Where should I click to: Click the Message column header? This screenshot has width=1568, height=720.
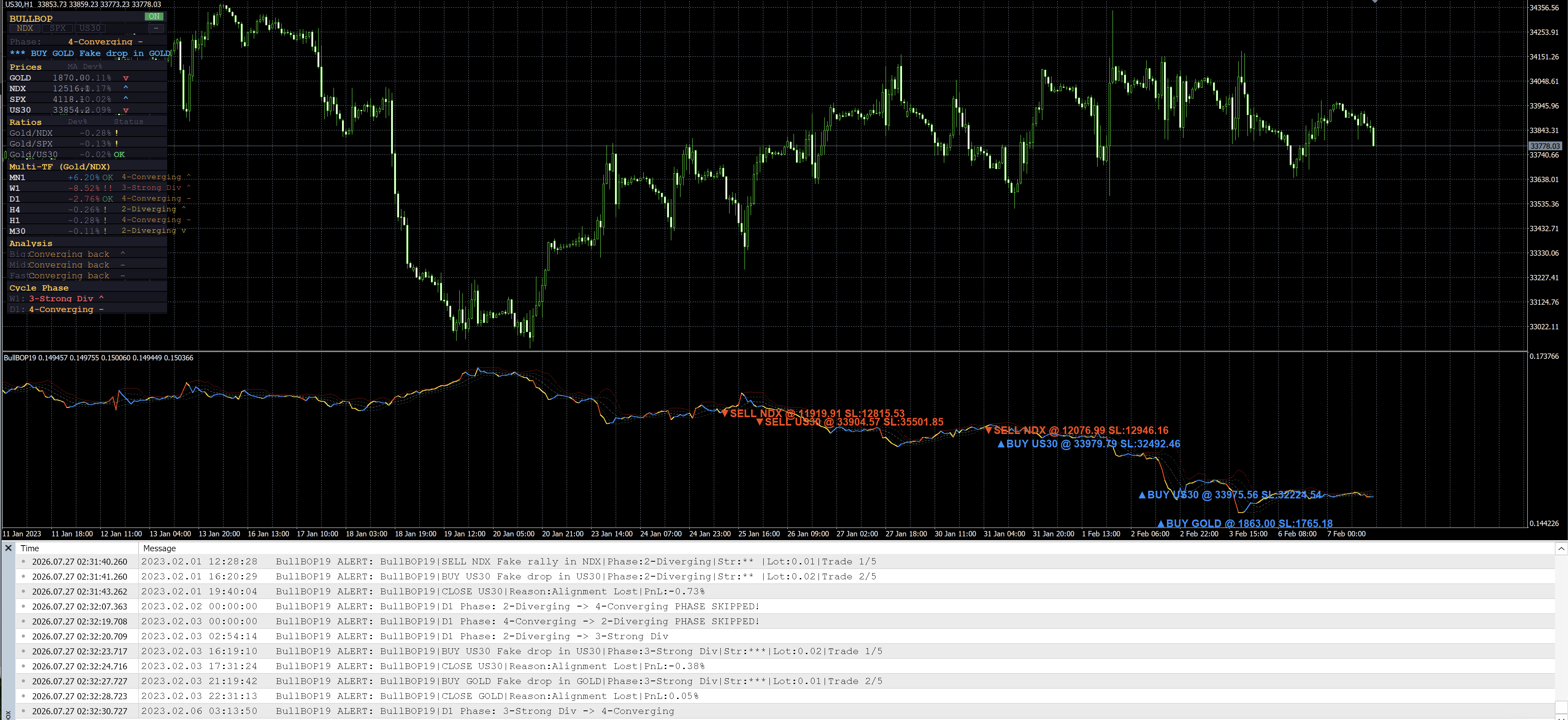[846, 548]
